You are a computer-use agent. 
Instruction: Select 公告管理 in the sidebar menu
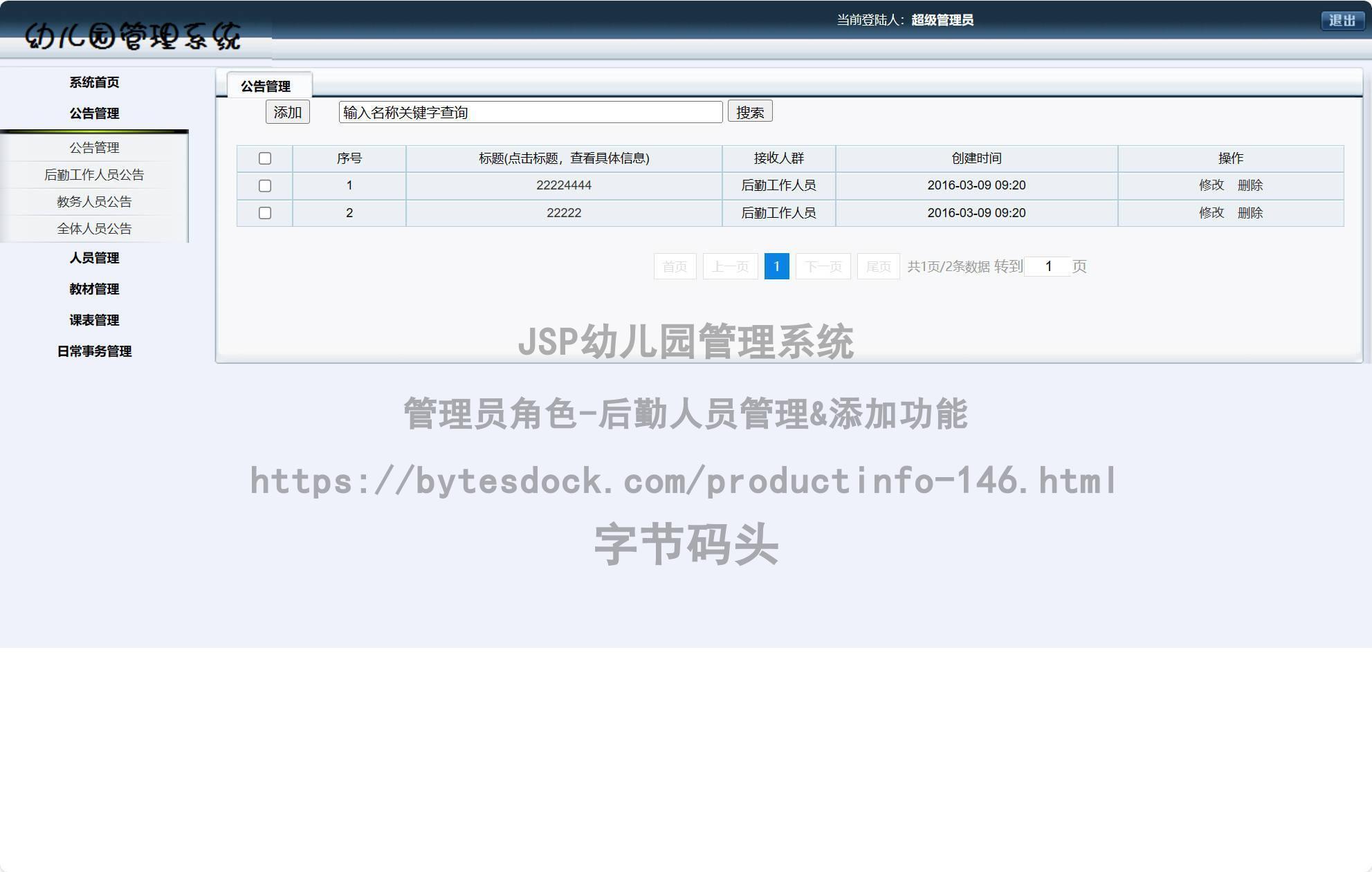(94, 113)
